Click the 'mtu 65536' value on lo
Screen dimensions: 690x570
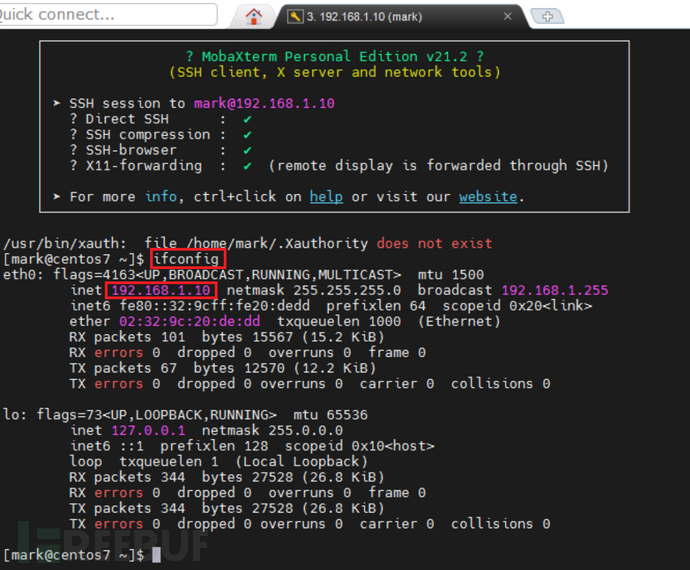330,415
